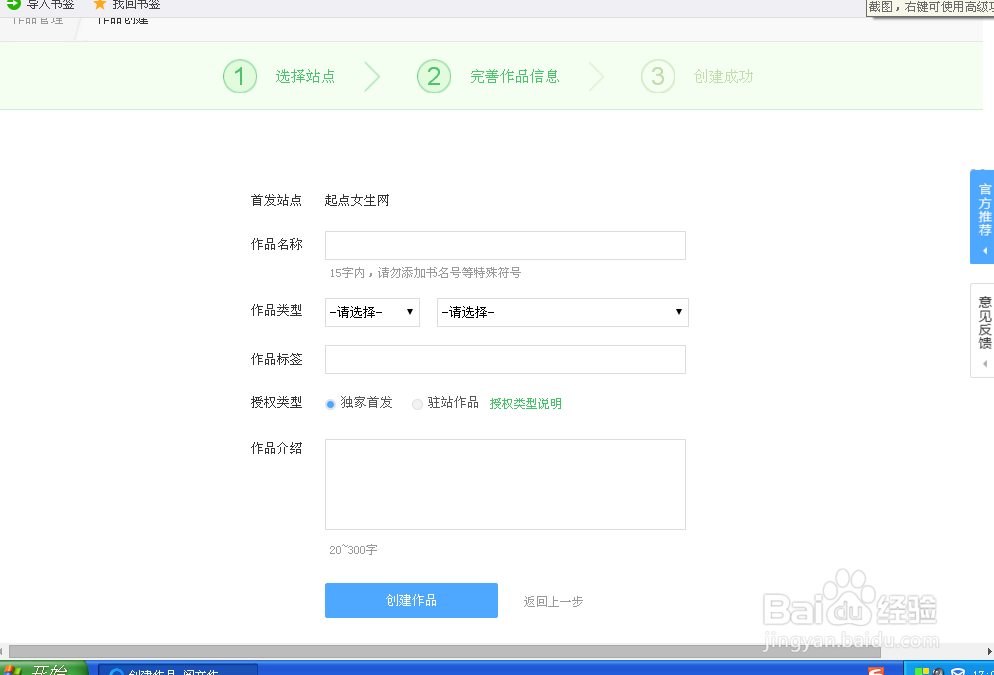The image size is (994, 675).
Task: Select the 独家首发 authorization radio button
Action: [330, 404]
